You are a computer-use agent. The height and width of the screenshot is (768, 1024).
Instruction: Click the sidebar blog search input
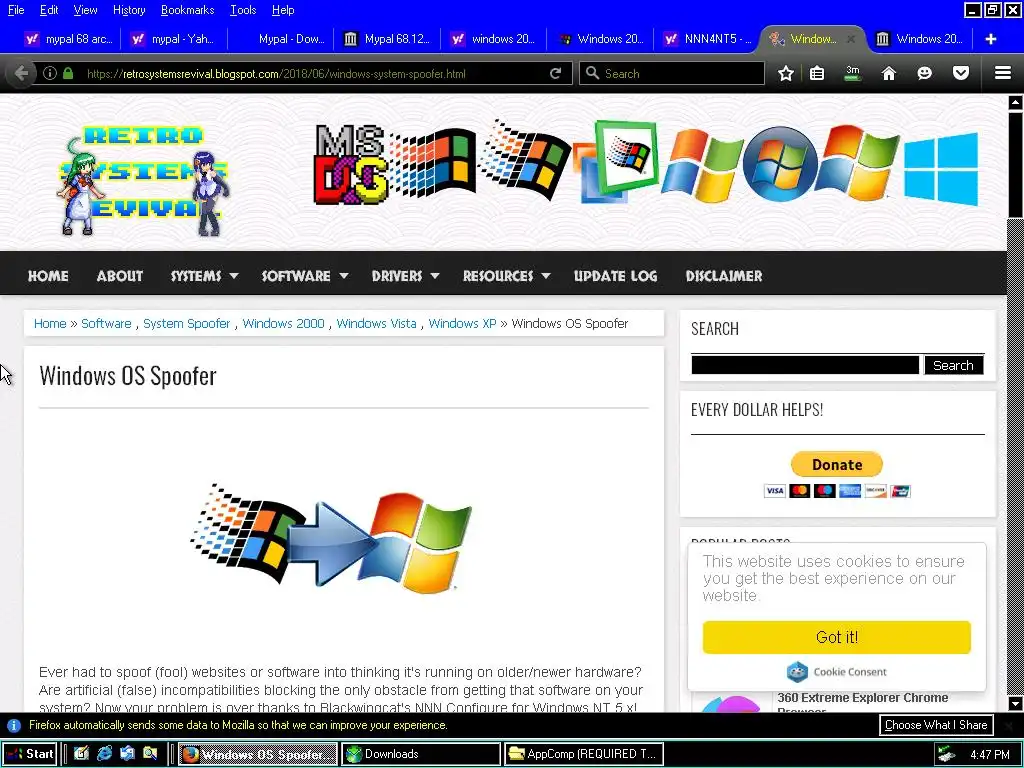tap(805, 365)
